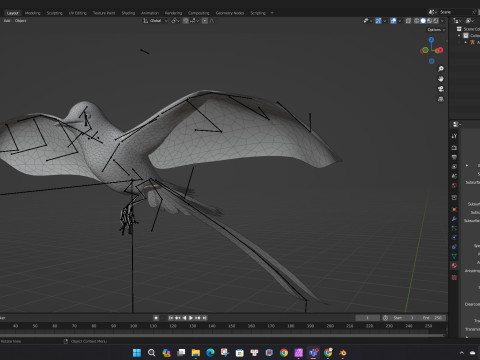Open File Explorer from the taskbar
This screenshot has height=360, width=480.
(196, 353)
